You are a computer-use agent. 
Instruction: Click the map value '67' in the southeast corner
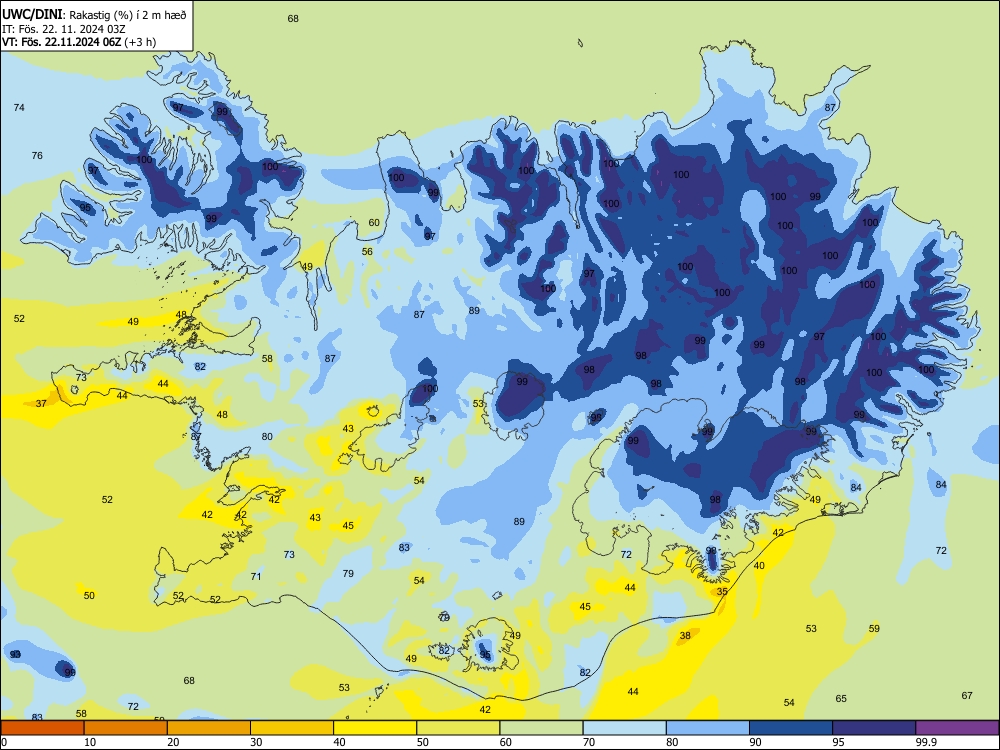click(967, 695)
